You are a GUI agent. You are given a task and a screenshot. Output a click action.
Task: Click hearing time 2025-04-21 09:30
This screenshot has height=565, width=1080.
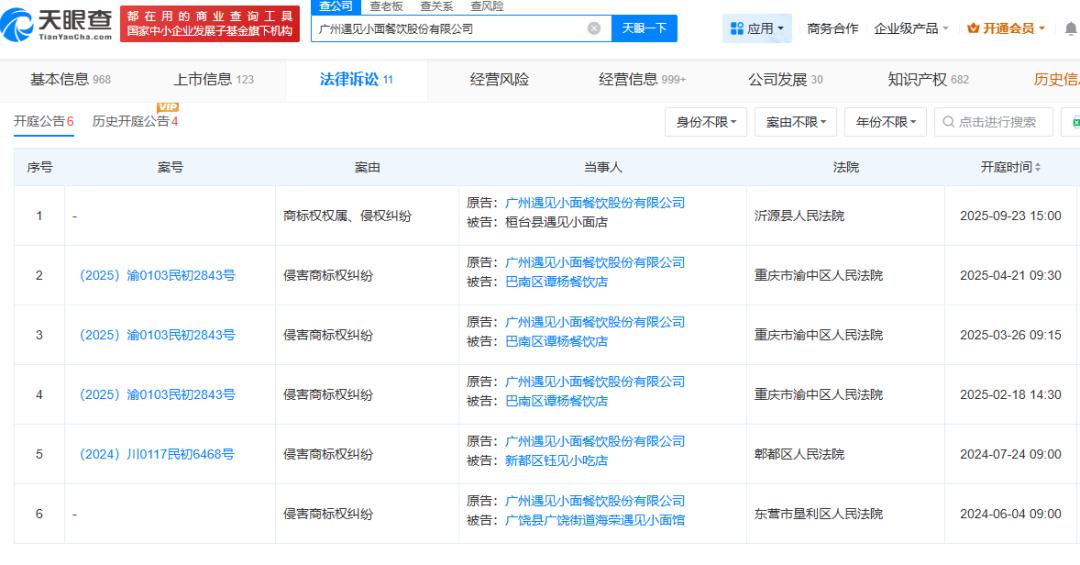[x=1010, y=276]
